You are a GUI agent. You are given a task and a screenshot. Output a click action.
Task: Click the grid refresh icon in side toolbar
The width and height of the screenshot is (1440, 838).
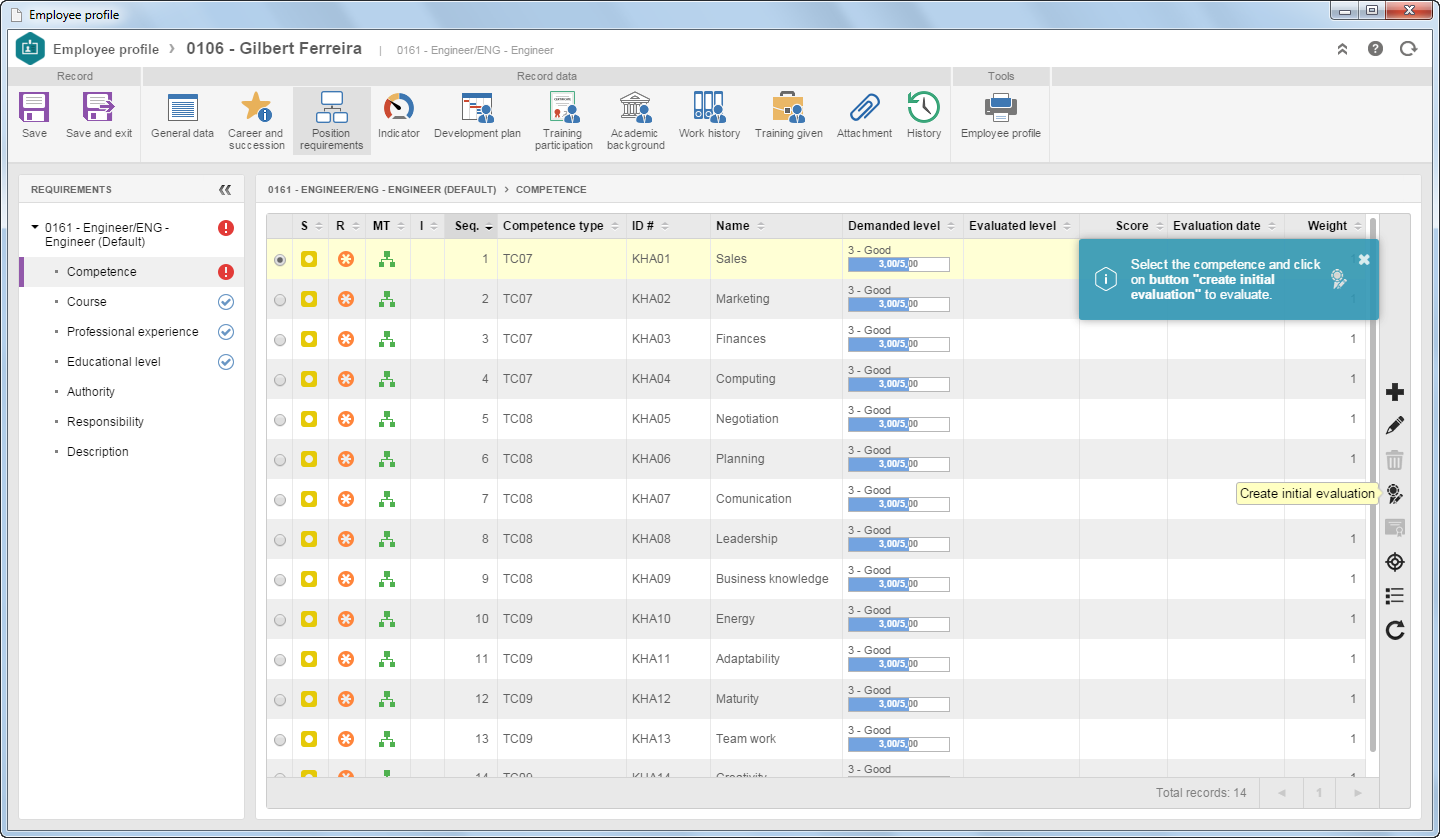(1395, 630)
